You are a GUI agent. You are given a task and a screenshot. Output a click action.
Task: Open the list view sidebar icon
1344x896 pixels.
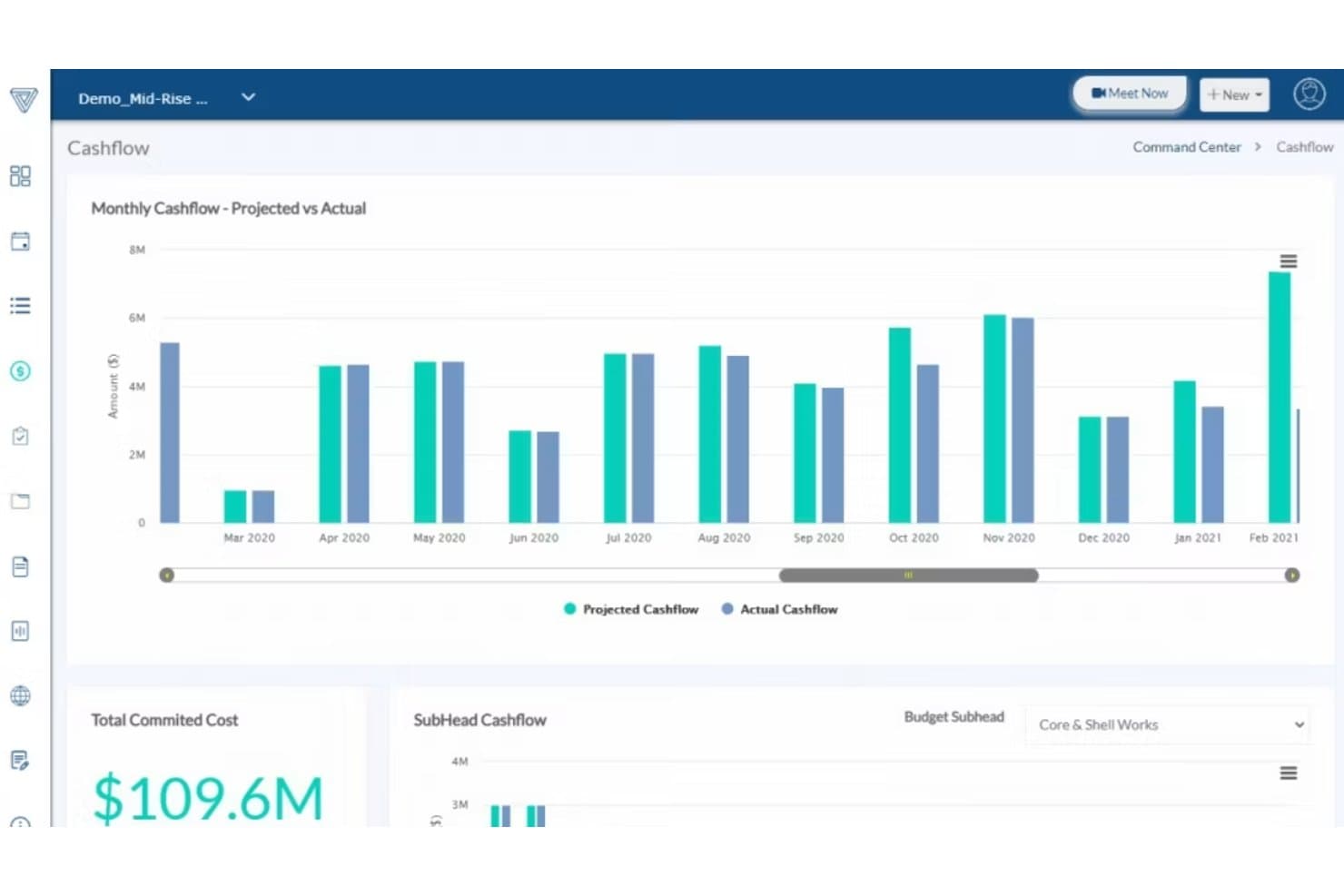coord(20,306)
